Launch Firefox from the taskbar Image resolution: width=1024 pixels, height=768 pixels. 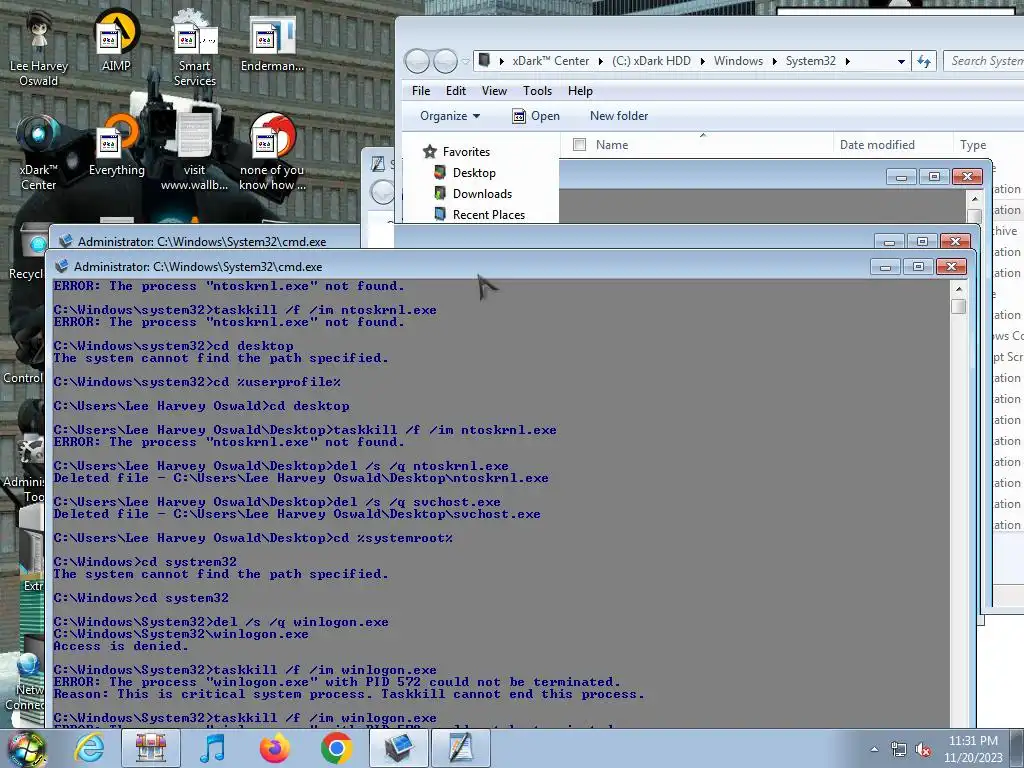coord(275,748)
